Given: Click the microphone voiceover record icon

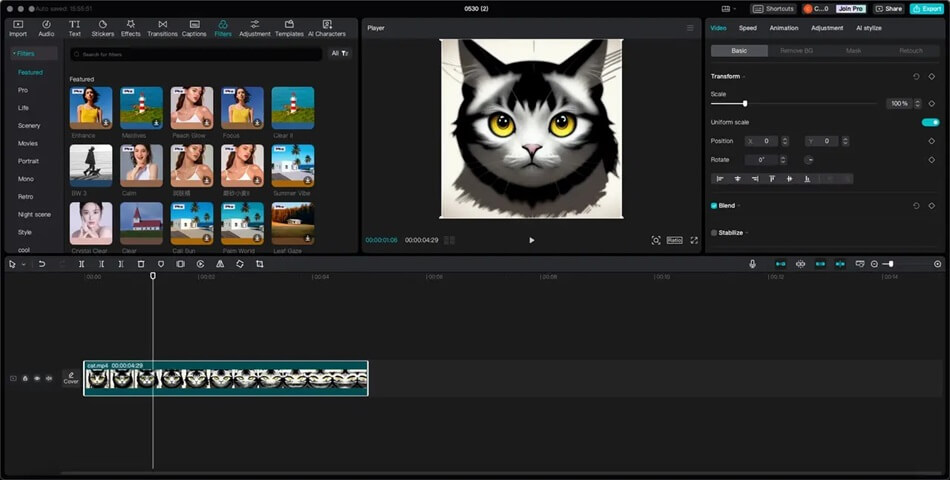Looking at the screenshot, I should [752, 264].
